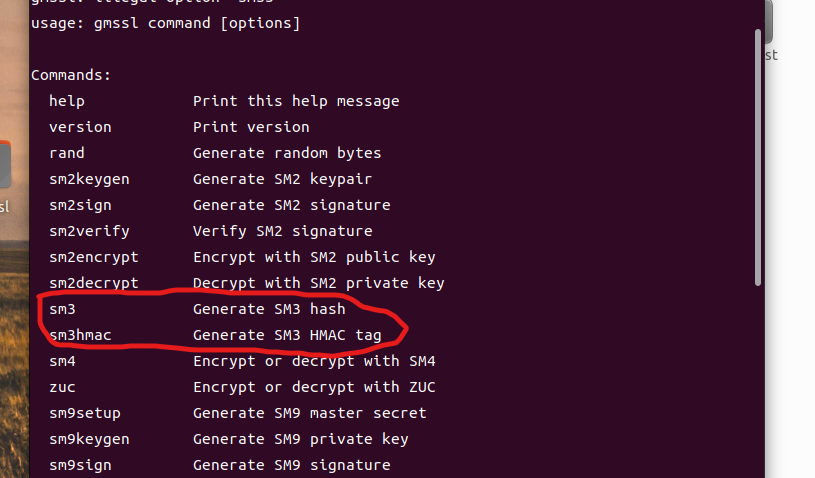The height and width of the screenshot is (478, 815).
Task: Click the "zuc" command name
Action: [62, 387]
